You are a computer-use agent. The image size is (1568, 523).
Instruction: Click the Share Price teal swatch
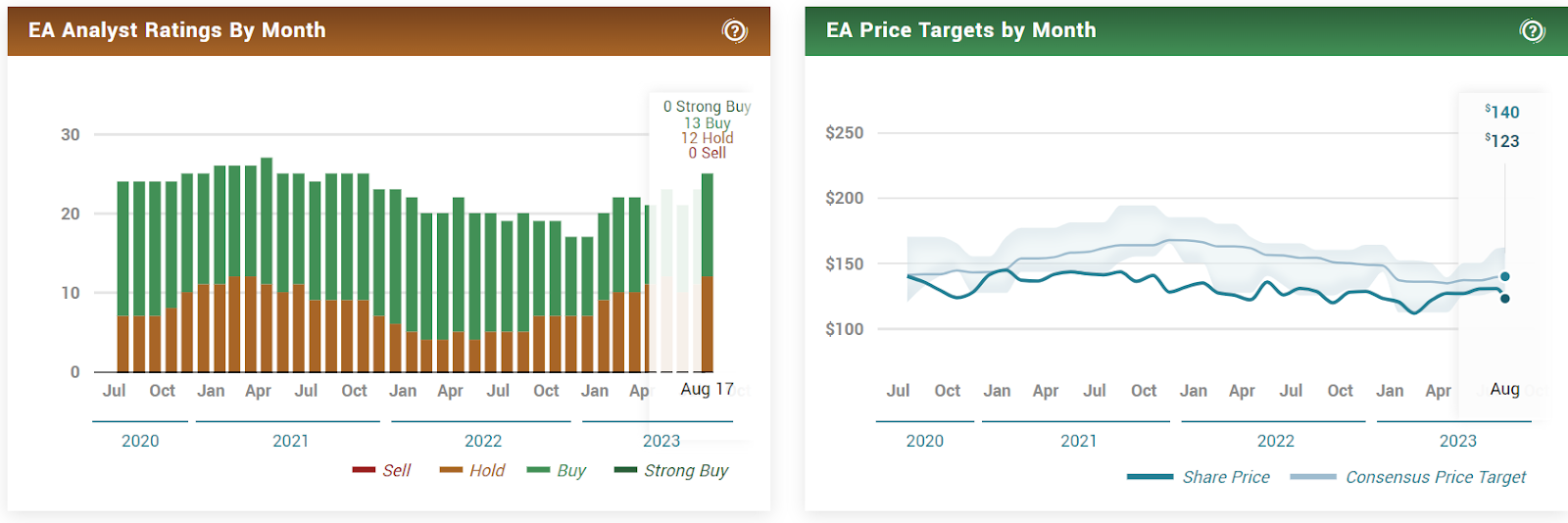(1150, 477)
